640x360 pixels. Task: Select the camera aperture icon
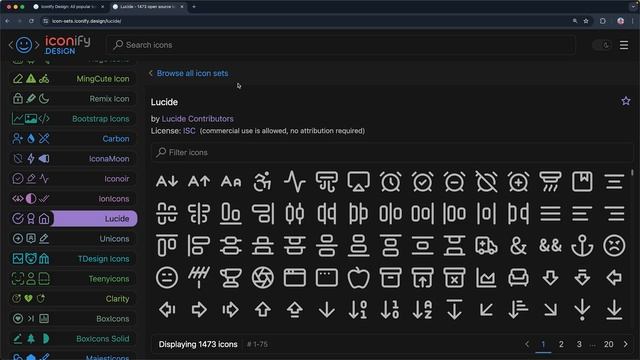[x=263, y=278]
